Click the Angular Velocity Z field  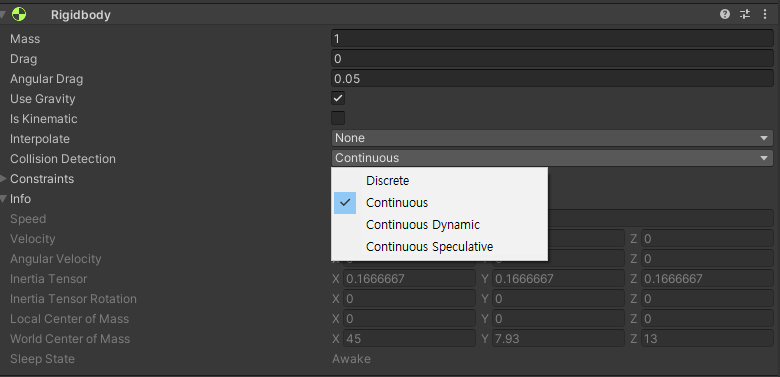[x=707, y=259]
